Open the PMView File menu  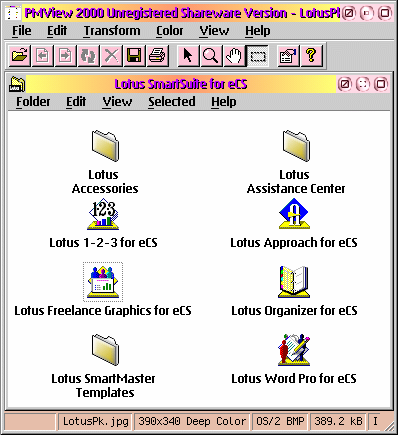pyautogui.click(x=22, y=31)
